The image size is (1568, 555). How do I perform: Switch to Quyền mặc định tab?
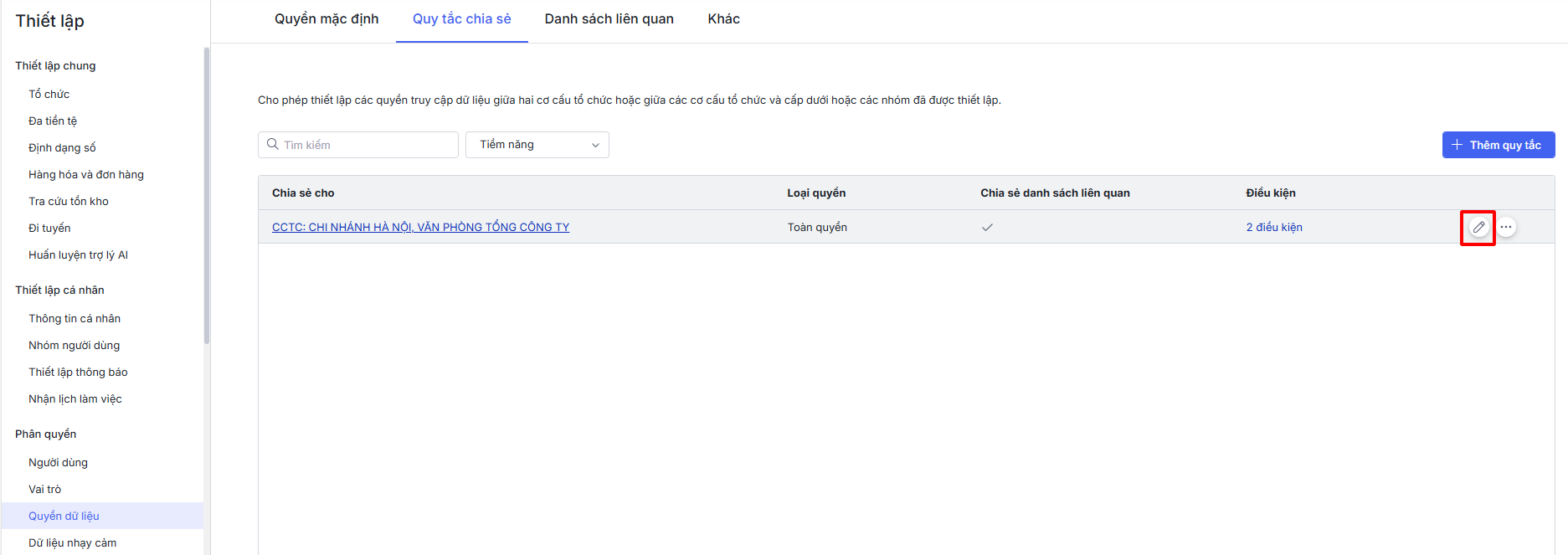326,19
